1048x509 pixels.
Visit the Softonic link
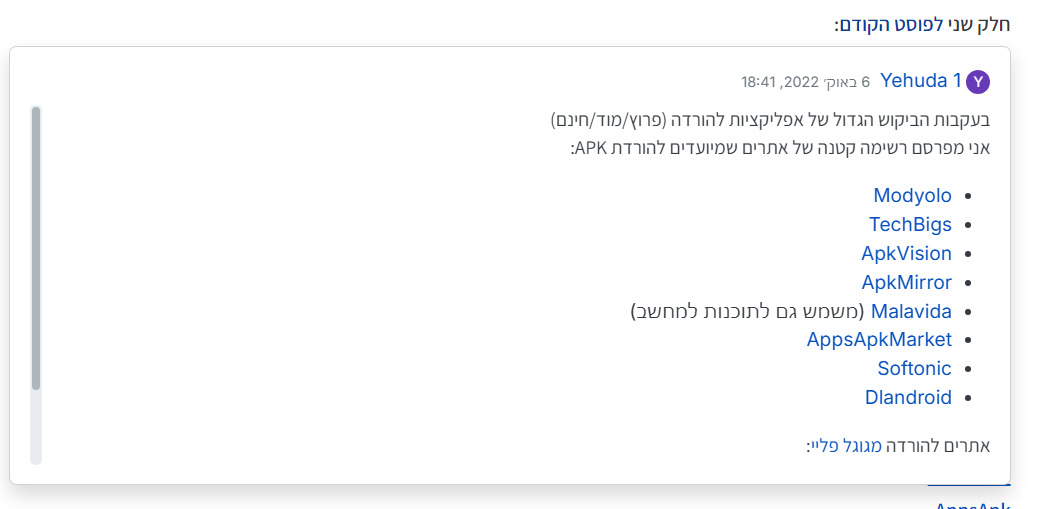(914, 369)
